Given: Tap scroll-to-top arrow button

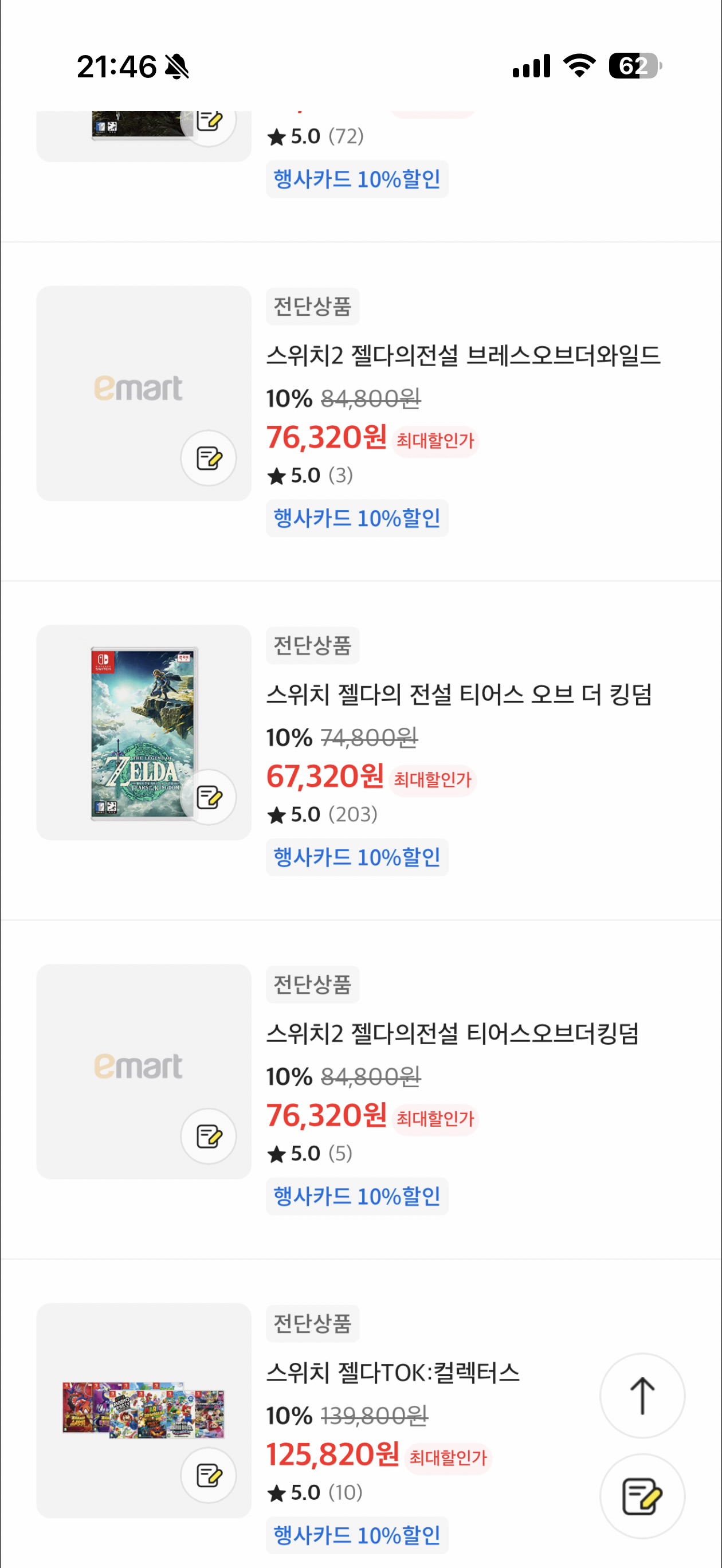Looking at the screenshot, I should tap(642, 1395).
